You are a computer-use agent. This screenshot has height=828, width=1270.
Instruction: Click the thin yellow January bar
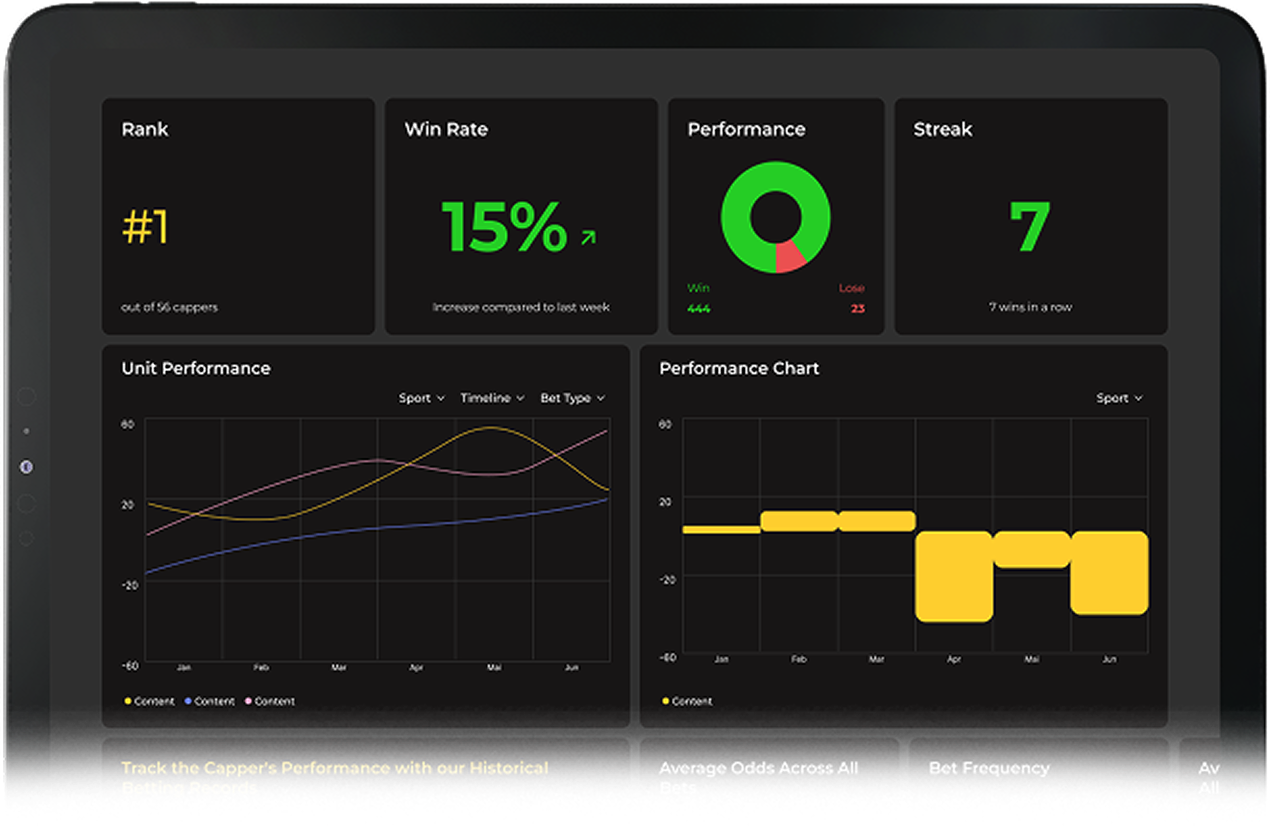coord(721,529)
